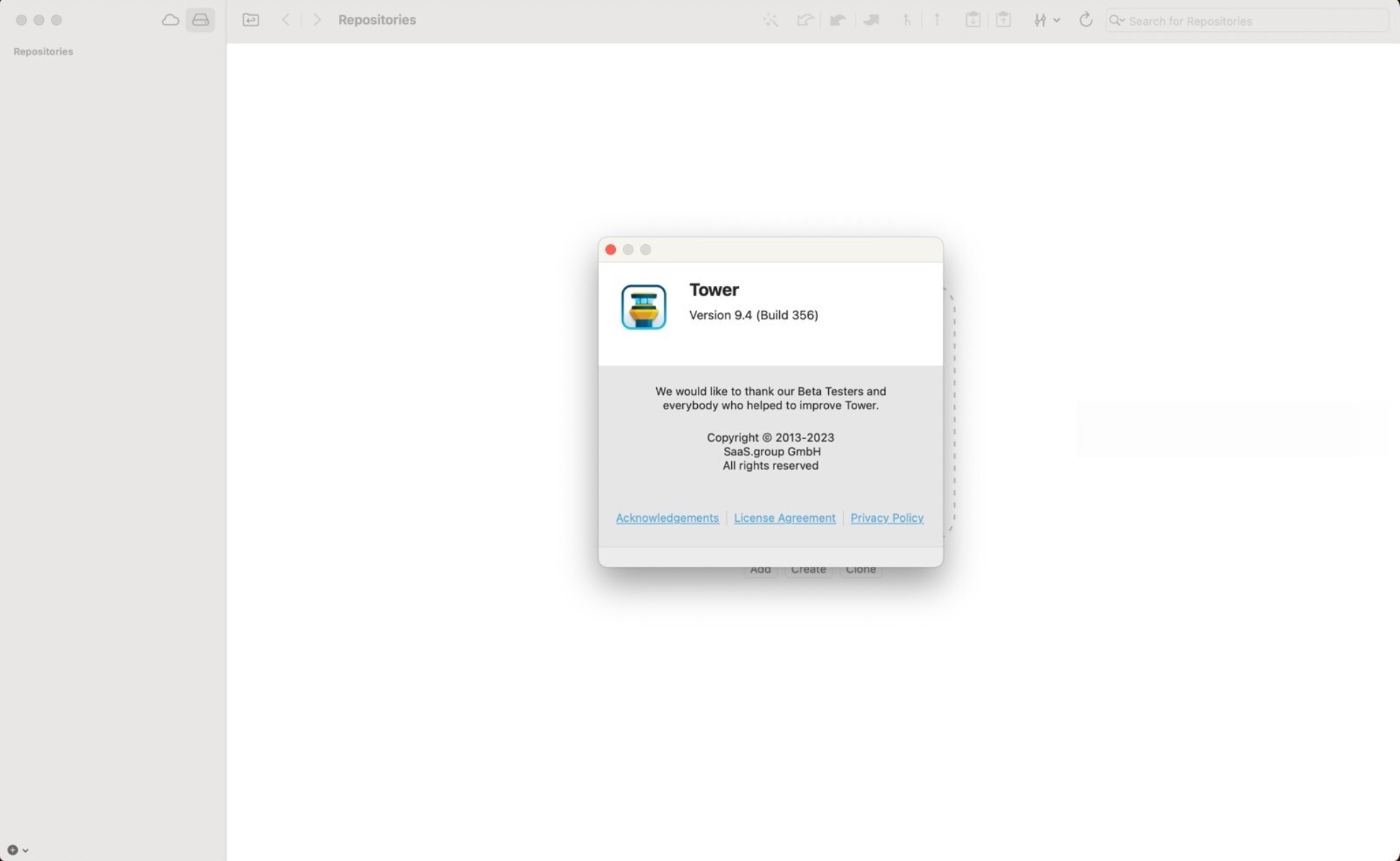
Task: Click the Add button in main window
Action: (x=761, y=570)
